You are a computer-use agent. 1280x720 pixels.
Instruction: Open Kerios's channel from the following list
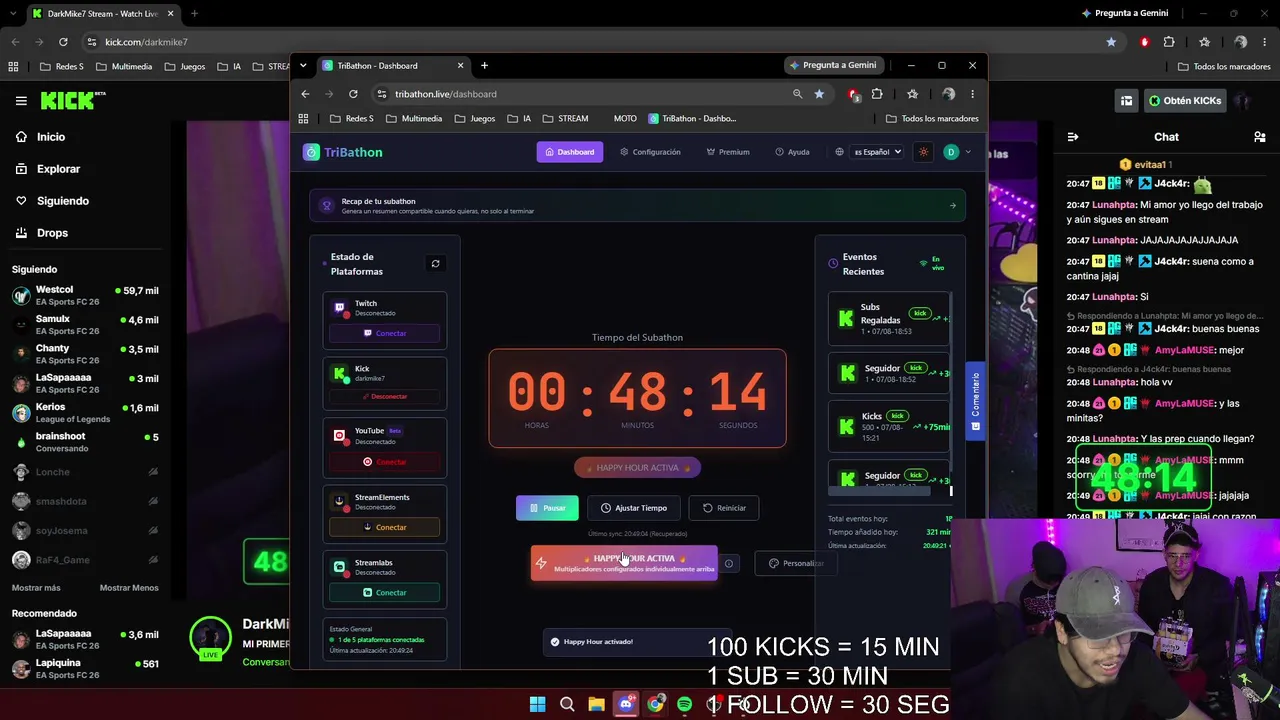[86, 413]
